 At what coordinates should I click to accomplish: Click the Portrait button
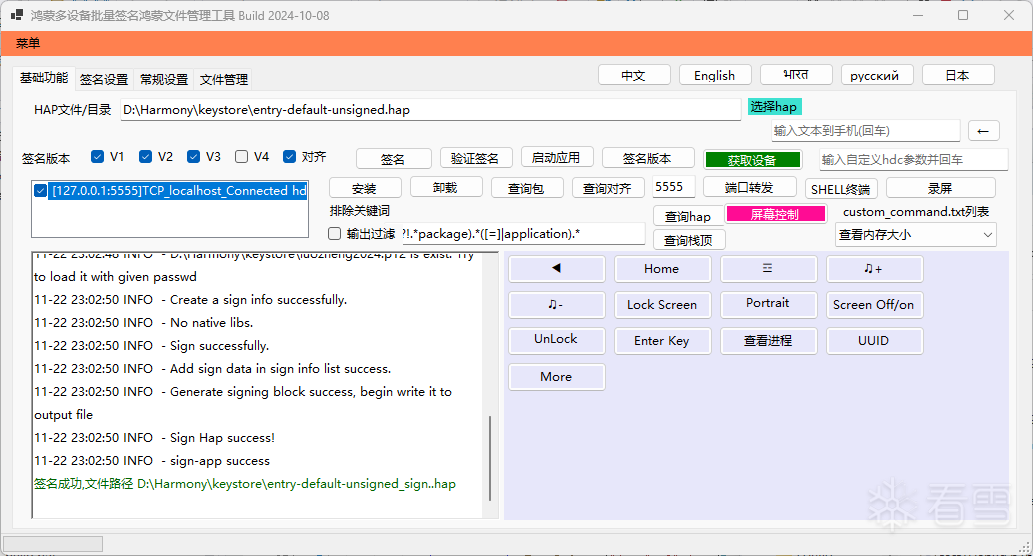768,303
